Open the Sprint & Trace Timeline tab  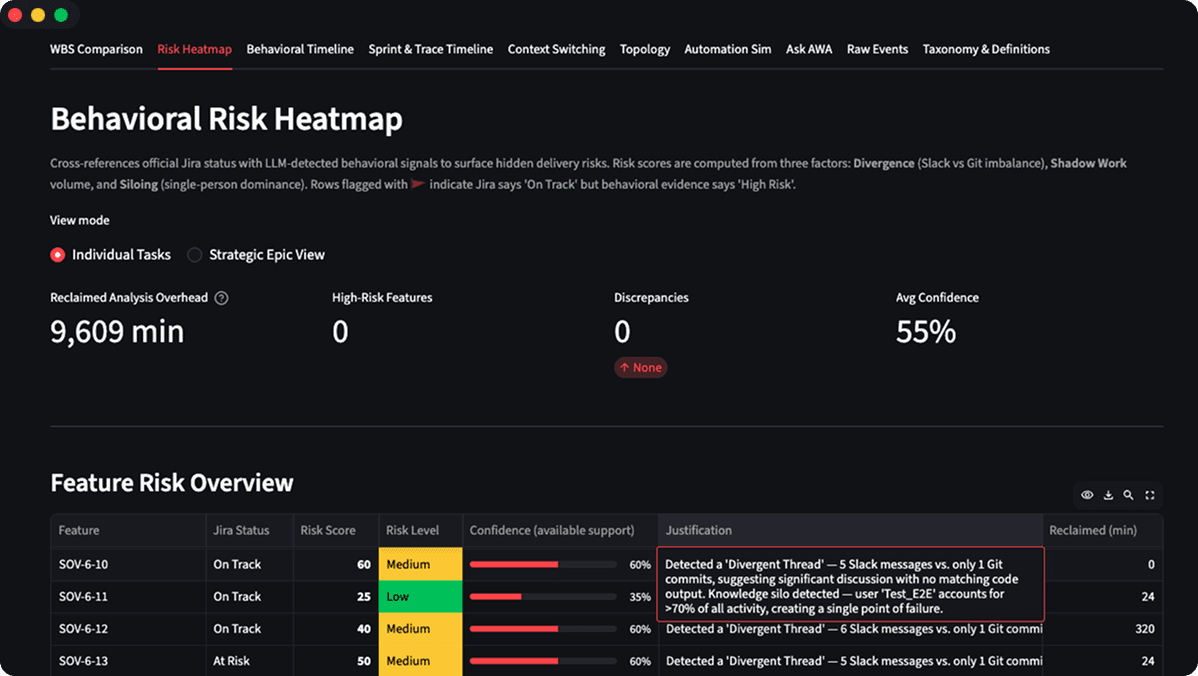tap(430, 49)
